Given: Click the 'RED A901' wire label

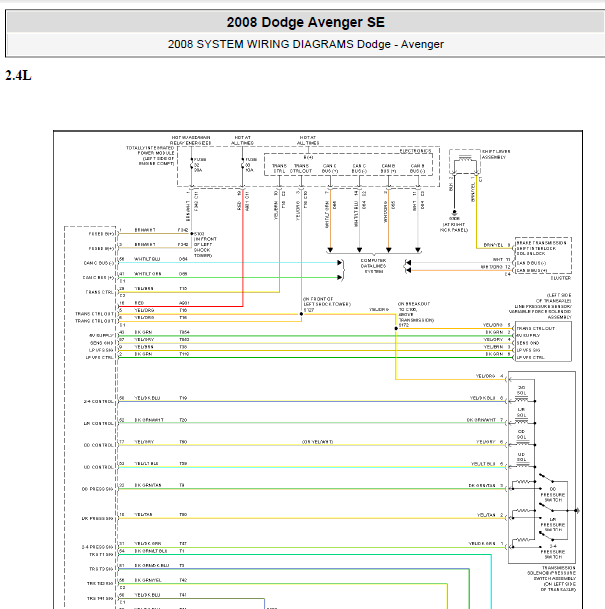Looking at the screenshot, I should click(162, 303).
